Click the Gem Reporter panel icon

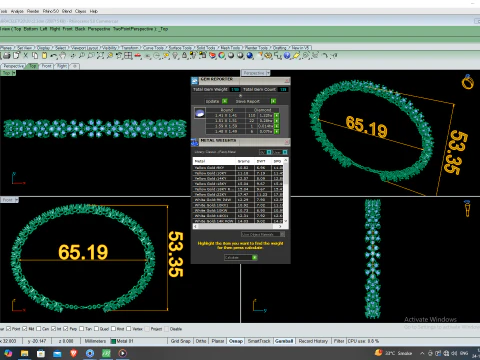195,81
